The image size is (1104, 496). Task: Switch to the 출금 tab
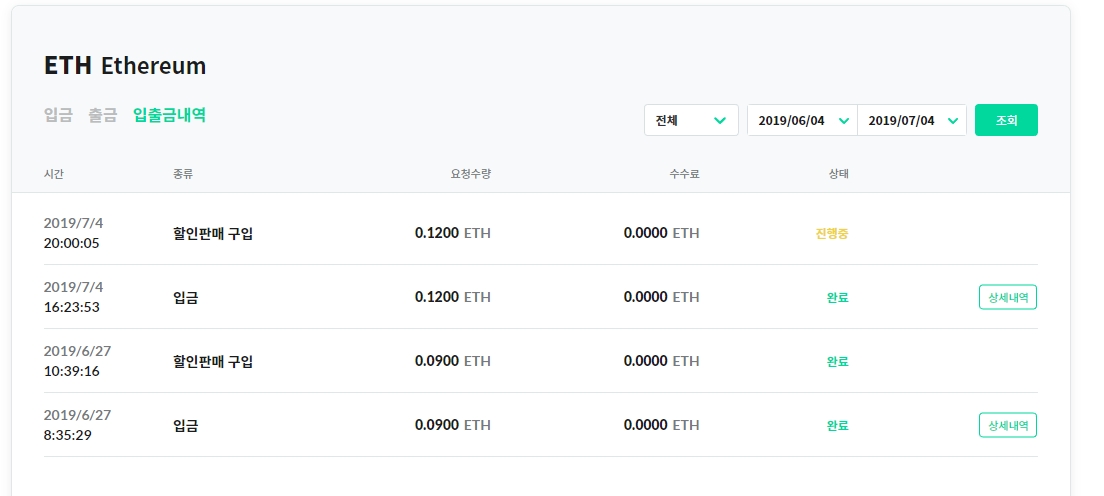(x=102, y=115)
